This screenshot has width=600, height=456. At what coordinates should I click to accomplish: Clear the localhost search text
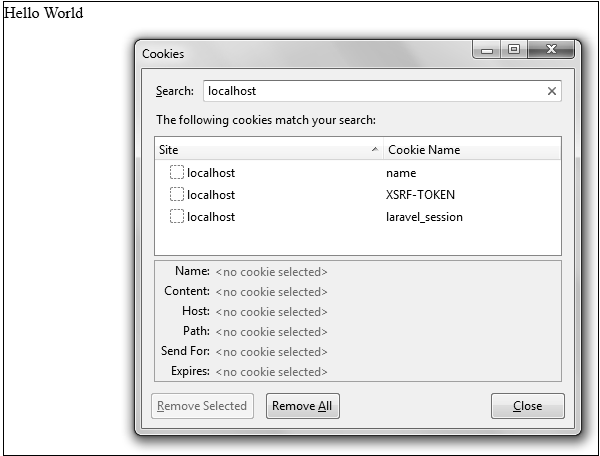pos(551,91)
